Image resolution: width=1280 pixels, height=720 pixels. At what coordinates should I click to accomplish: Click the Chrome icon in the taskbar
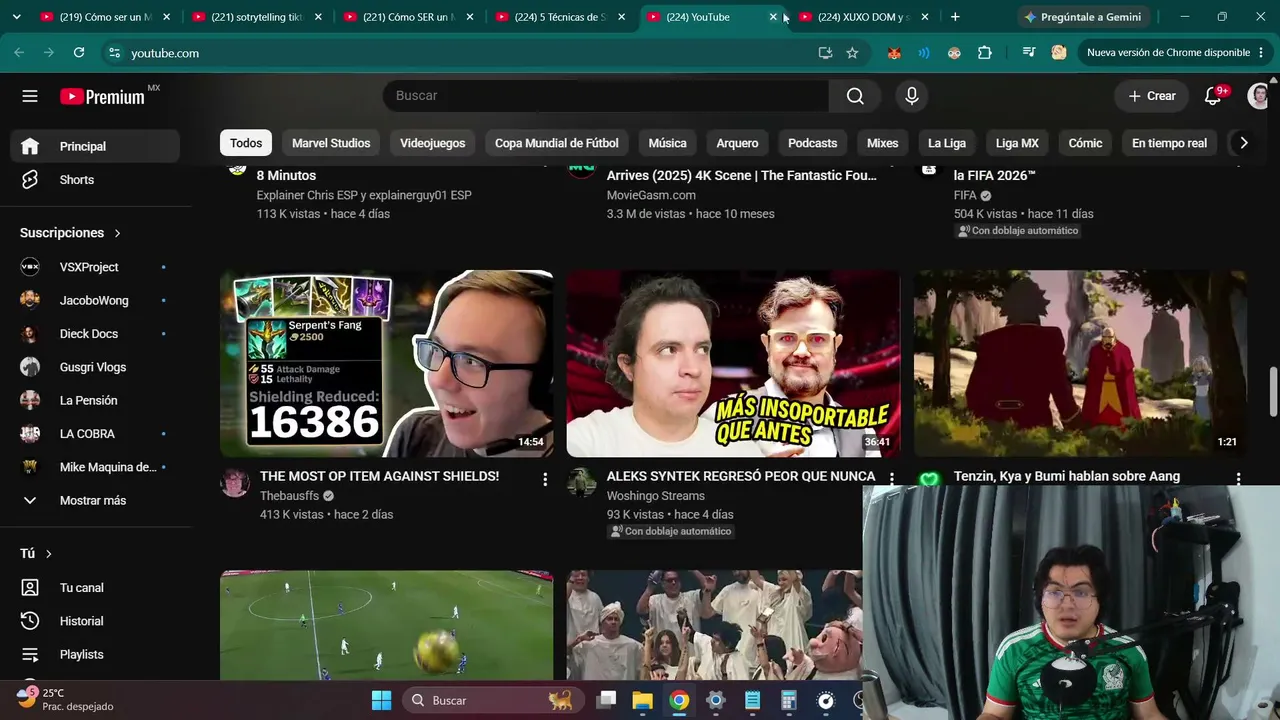(679, 700)
